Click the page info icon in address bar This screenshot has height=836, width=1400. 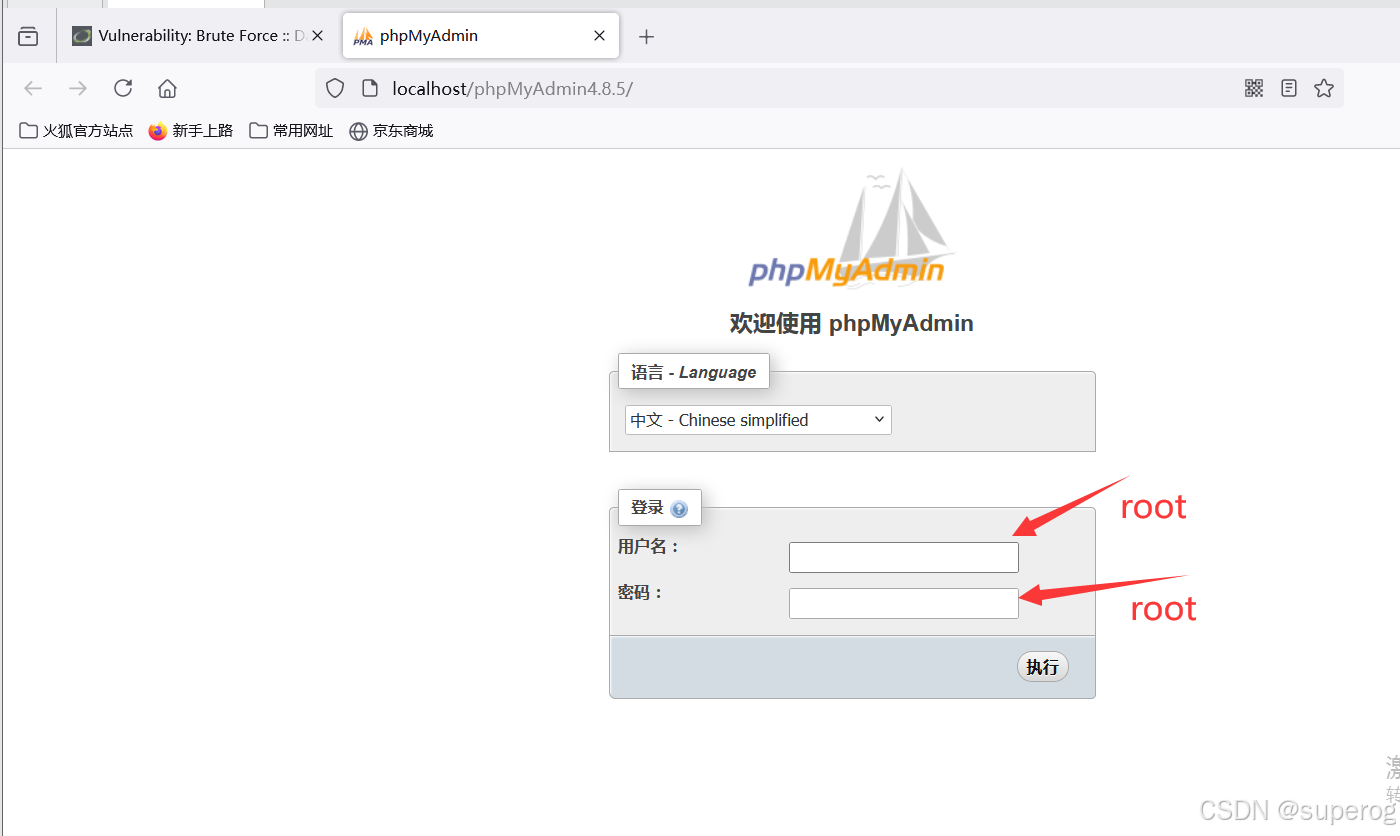[x=368, y=88]
